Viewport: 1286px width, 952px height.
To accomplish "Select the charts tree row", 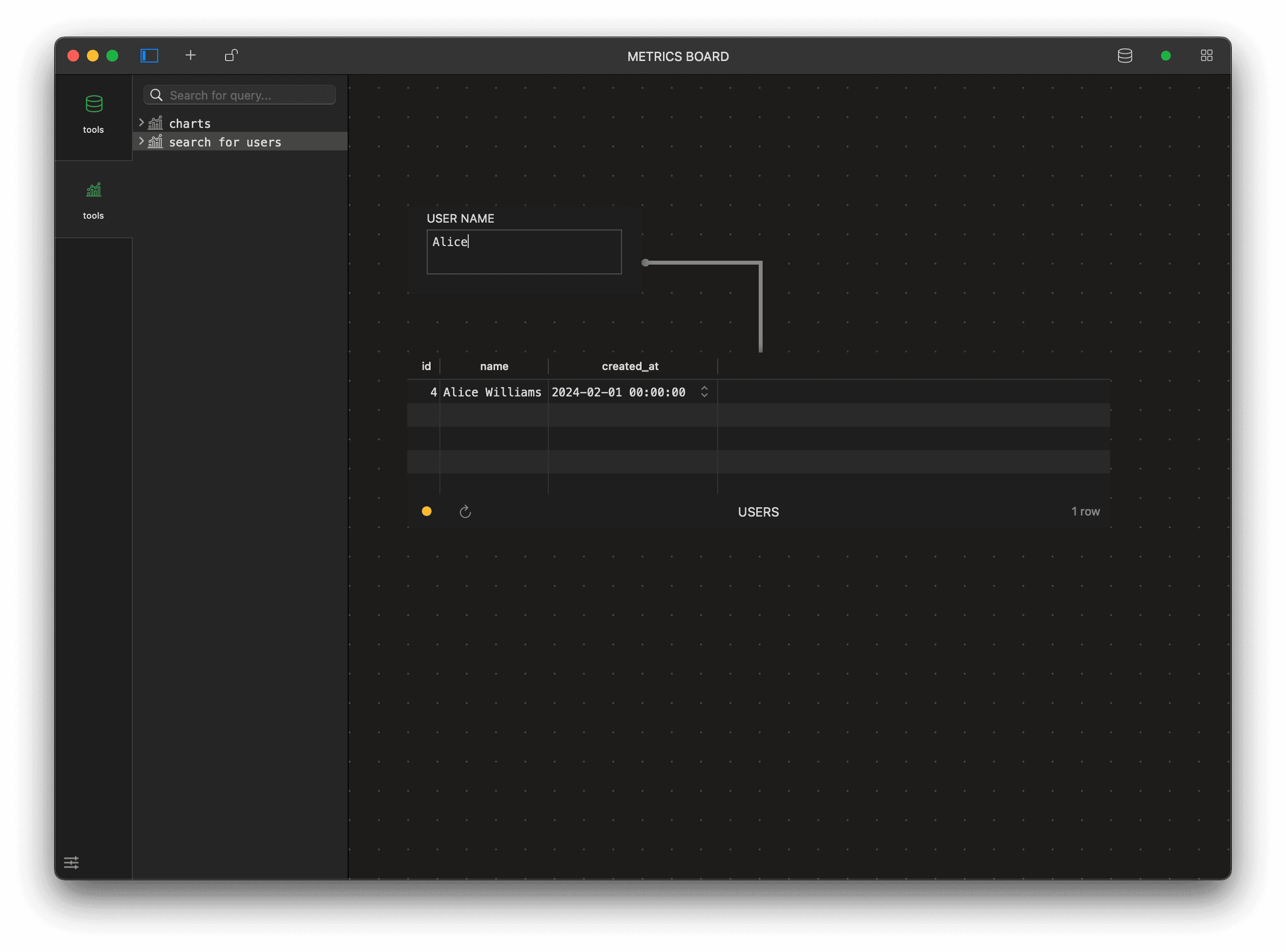I will [x=240, y=124].
